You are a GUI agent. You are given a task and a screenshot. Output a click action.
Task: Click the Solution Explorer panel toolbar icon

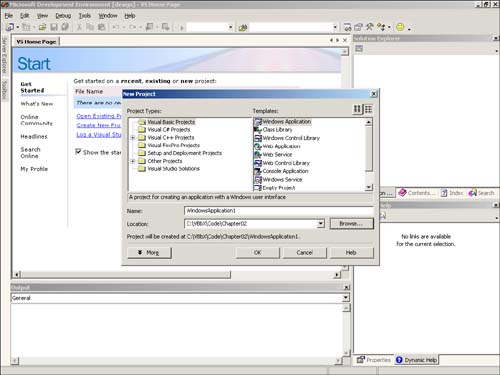[359, 49]
